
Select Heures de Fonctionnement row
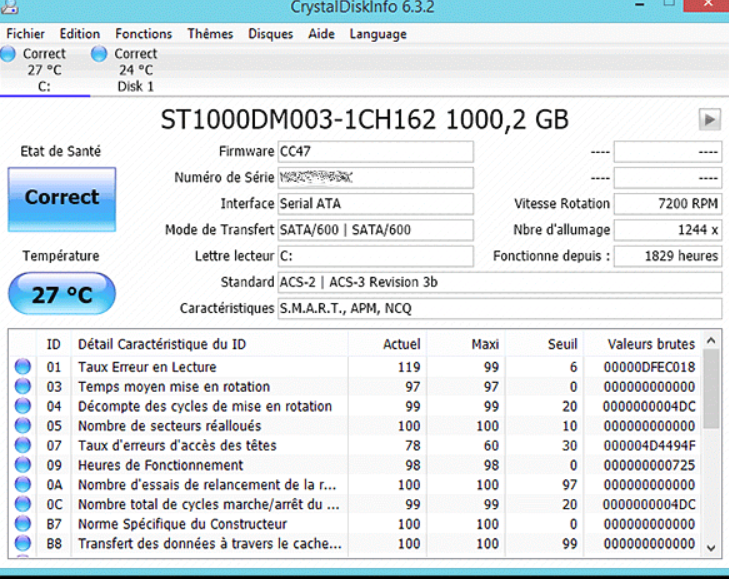coord(355,465)
